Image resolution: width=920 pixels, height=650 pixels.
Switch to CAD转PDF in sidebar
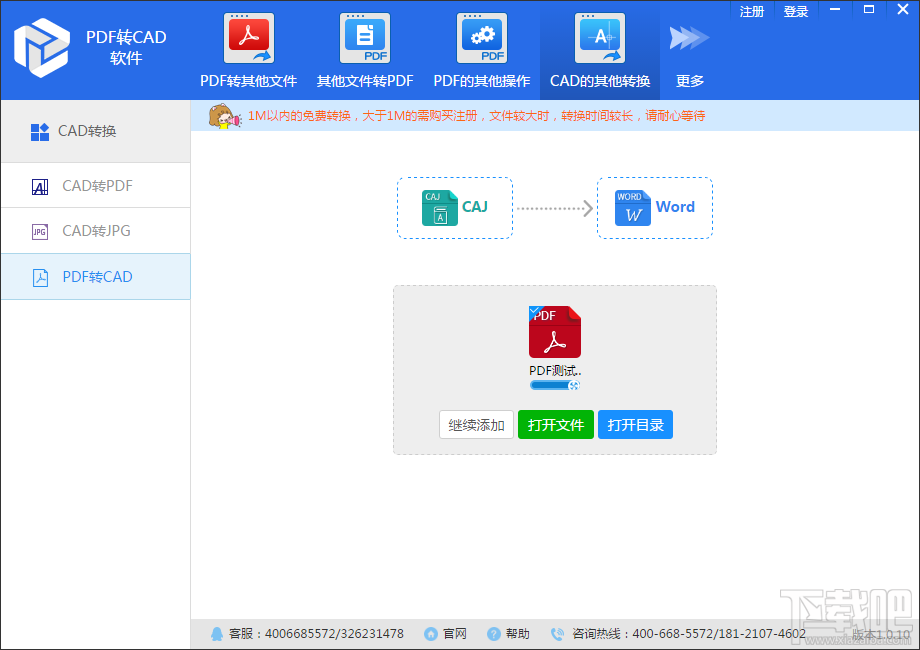pyautogui.click(x=96, y=185)
